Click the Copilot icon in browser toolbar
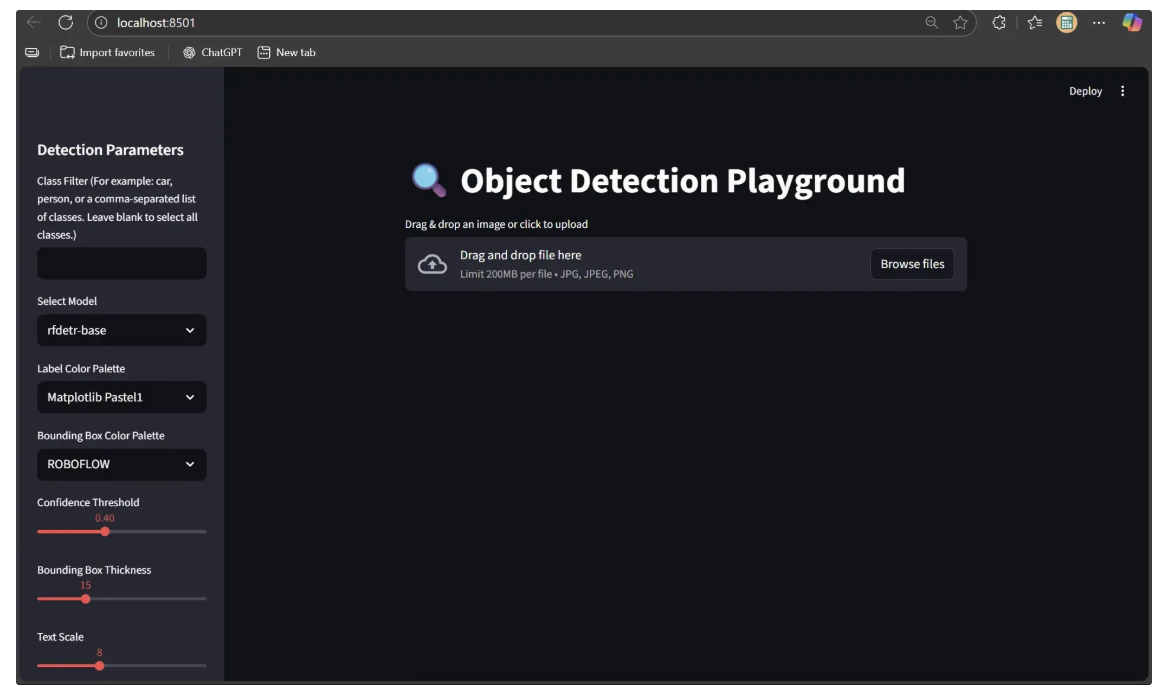 click(x=1132, y=22)
